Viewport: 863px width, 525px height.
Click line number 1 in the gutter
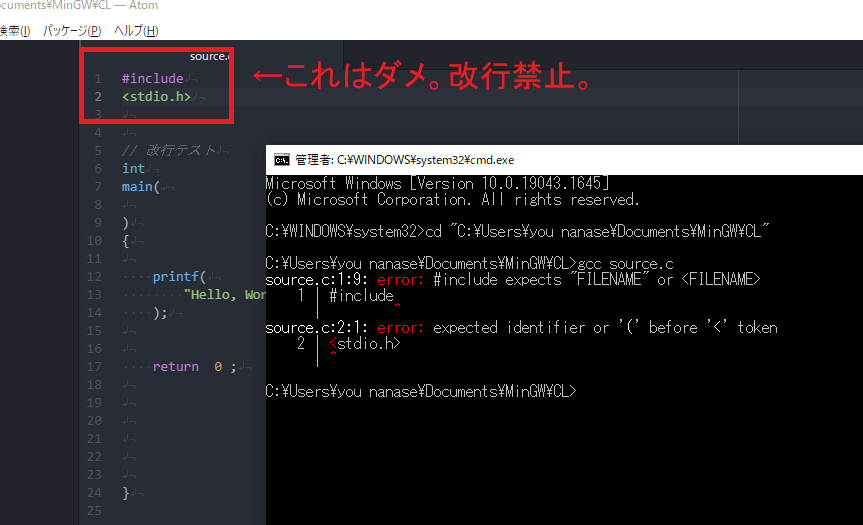[98, 78]
